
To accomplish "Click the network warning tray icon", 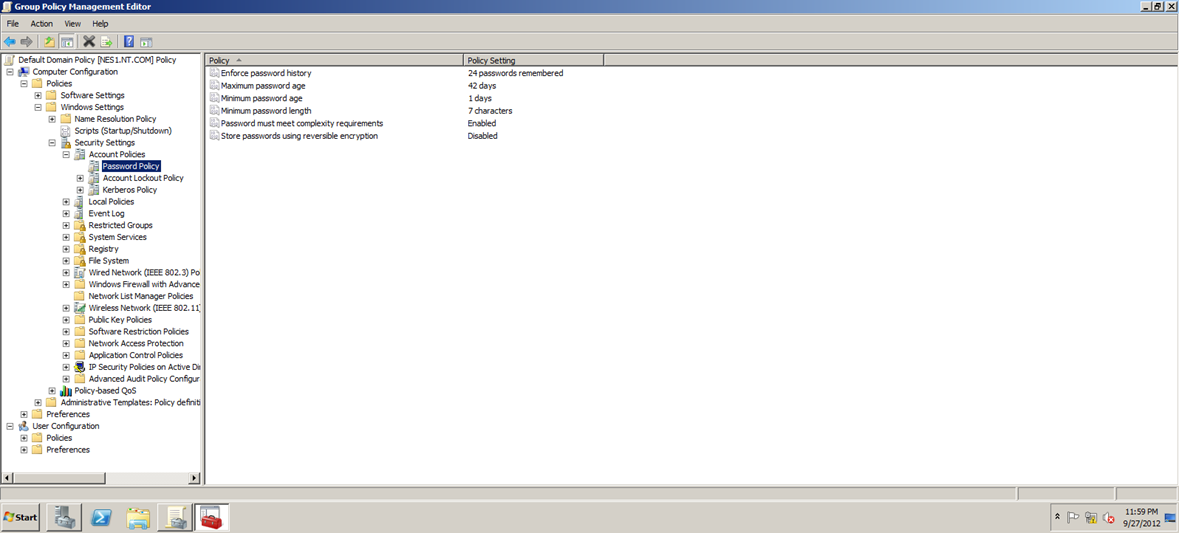I will coord(1091,517).
